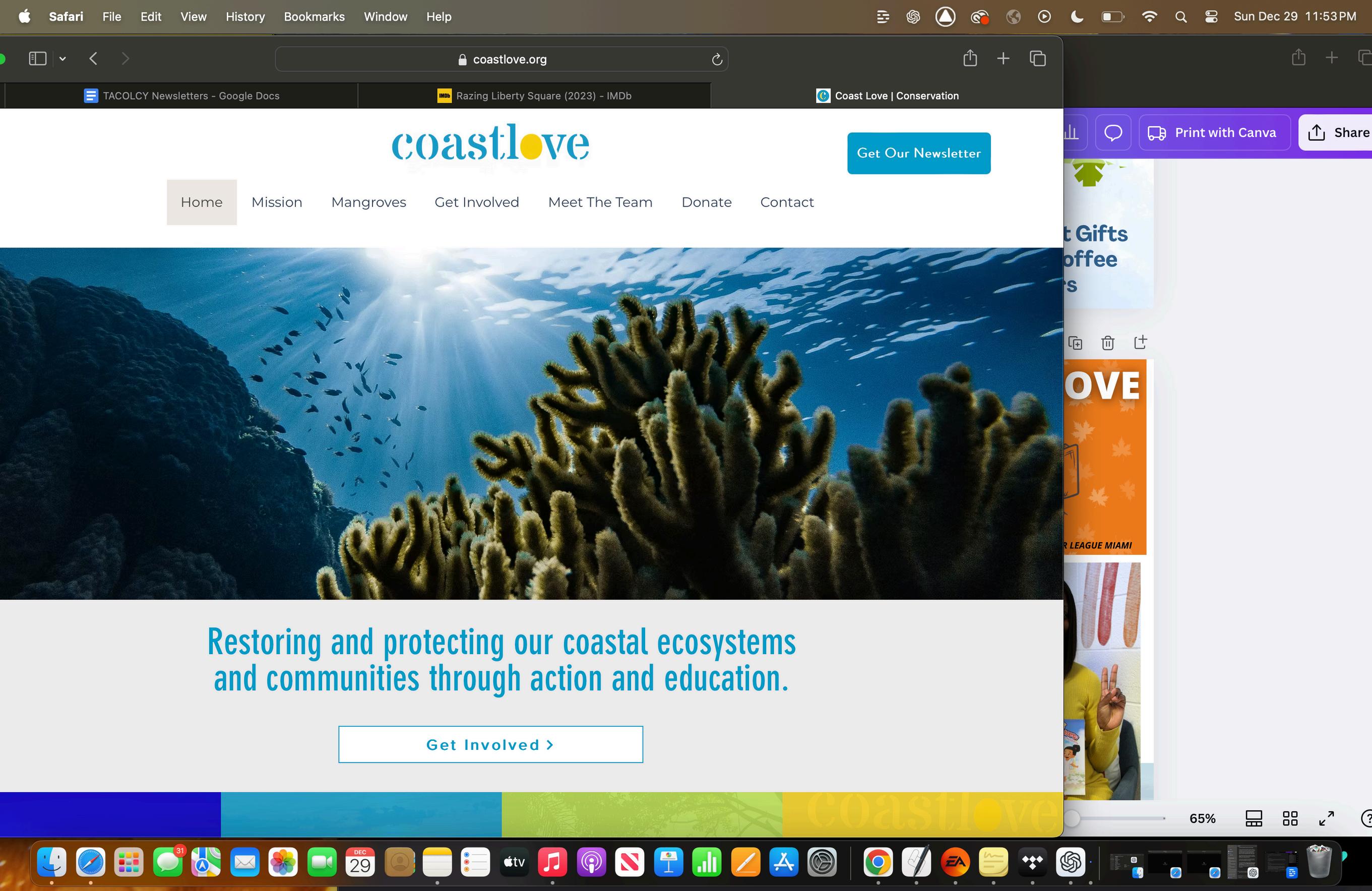Toggle Focus moon icon in menu bar
Viewport: 1372px width, 891px height.
[x=1076, y=17]
